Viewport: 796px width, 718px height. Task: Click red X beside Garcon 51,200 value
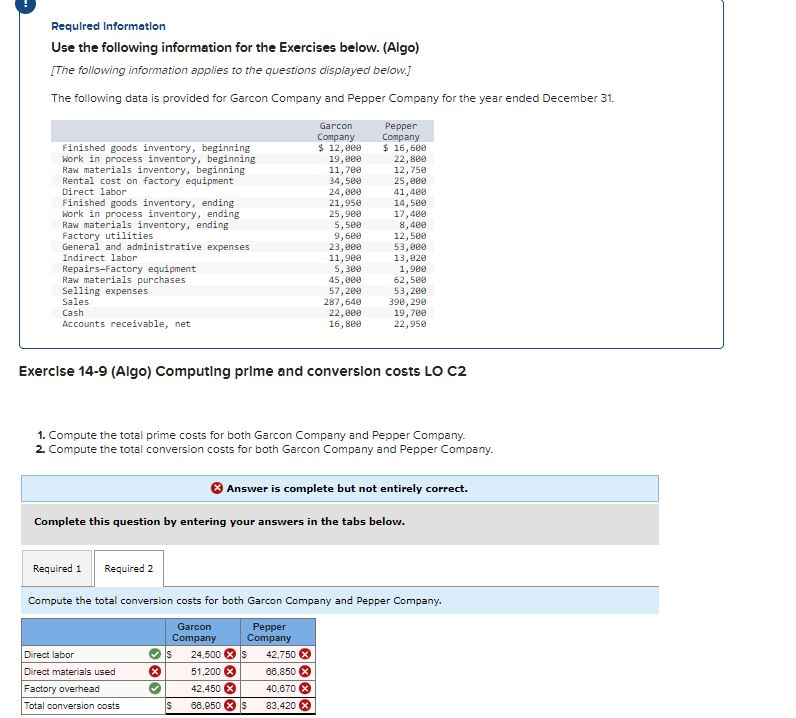coord(230,671)
